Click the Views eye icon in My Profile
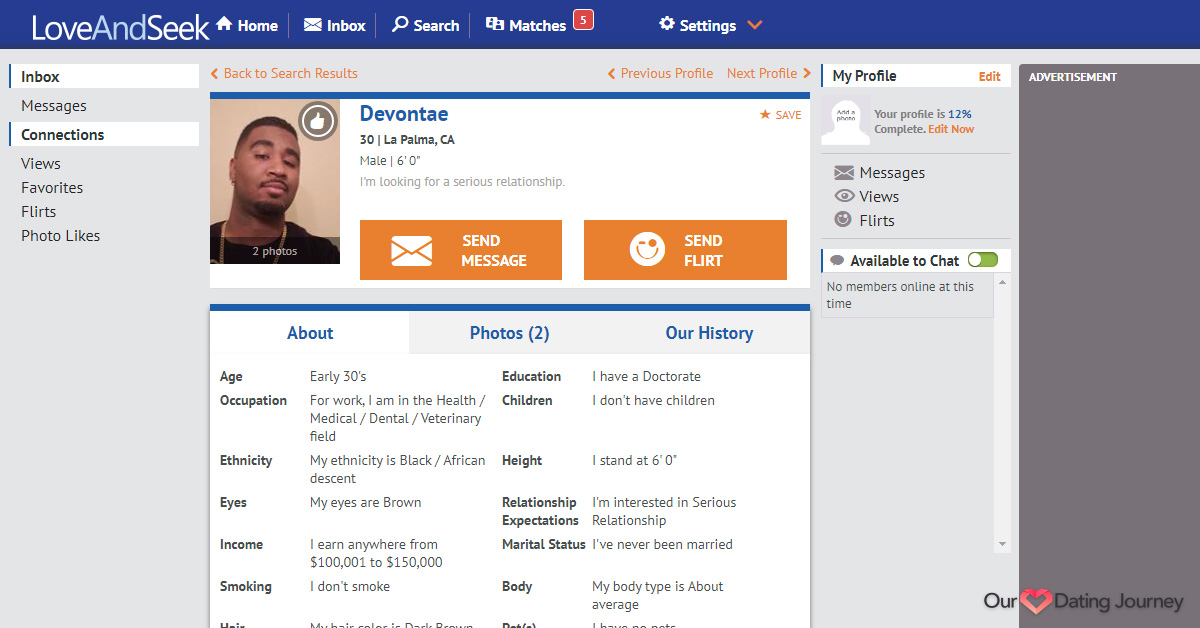 [844, 197]
